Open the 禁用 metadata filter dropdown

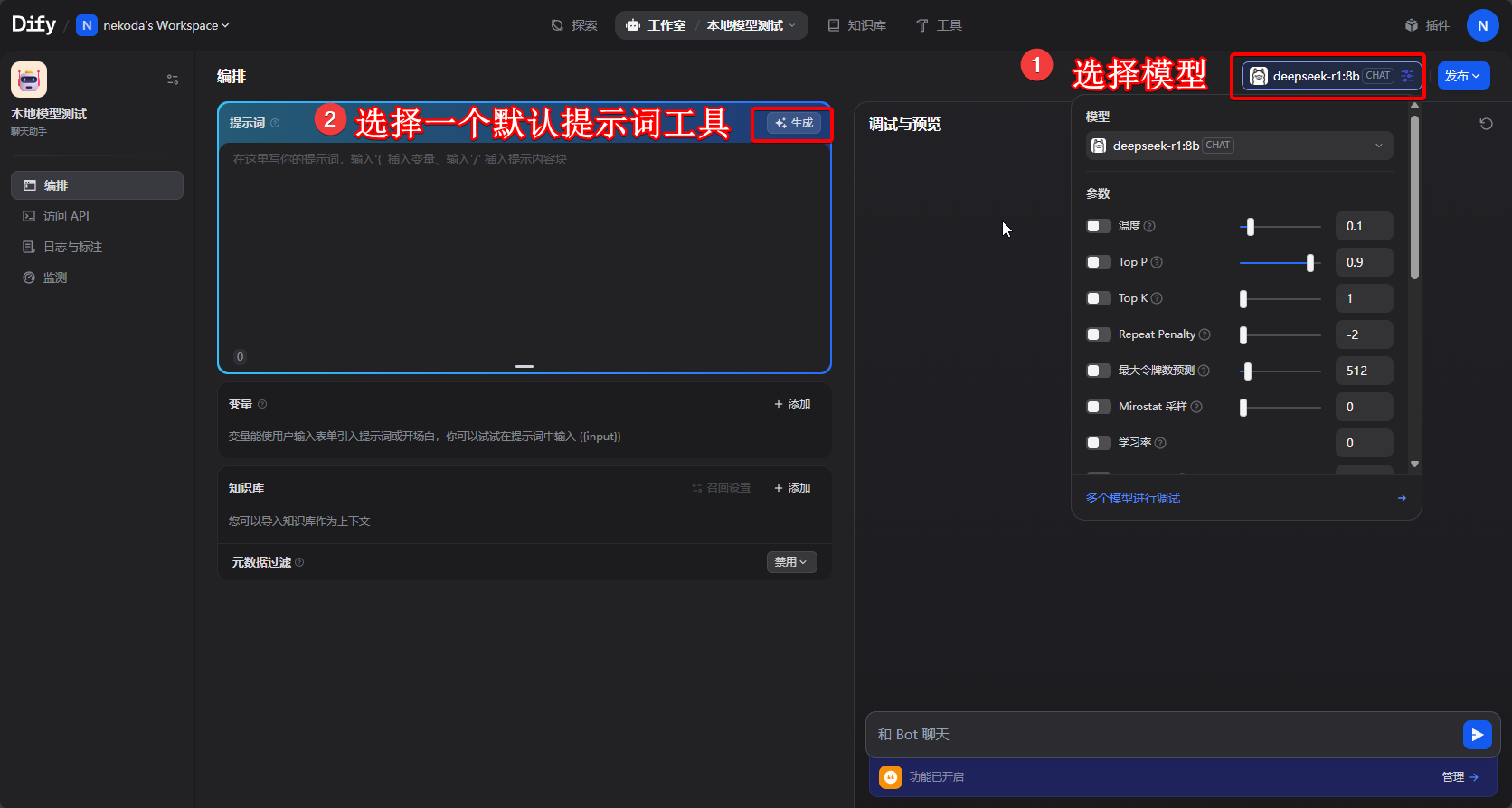click(791, 562)
